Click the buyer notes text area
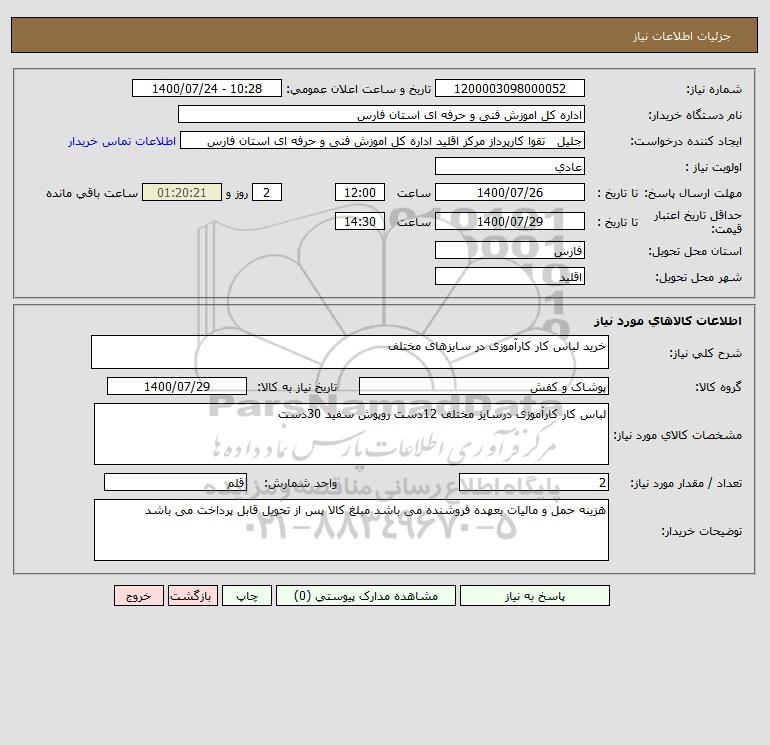The height and width of the screenshot is (745, 770). click(x=351, y=530)
